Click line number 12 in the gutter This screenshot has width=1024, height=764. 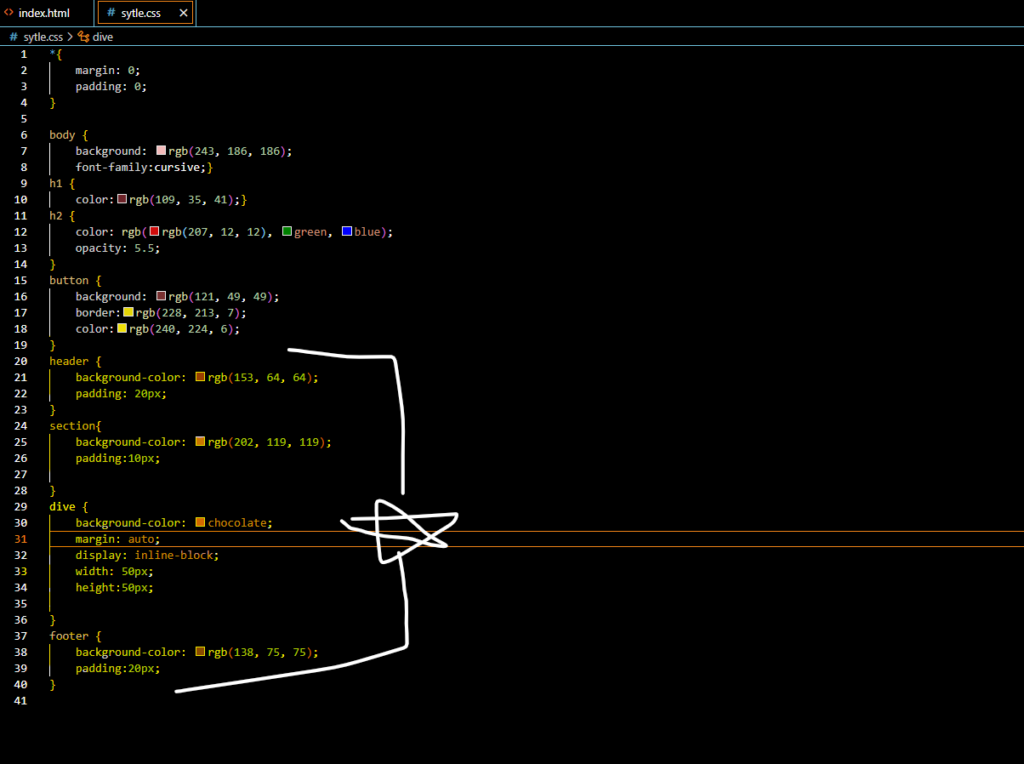tap(23, 232)
